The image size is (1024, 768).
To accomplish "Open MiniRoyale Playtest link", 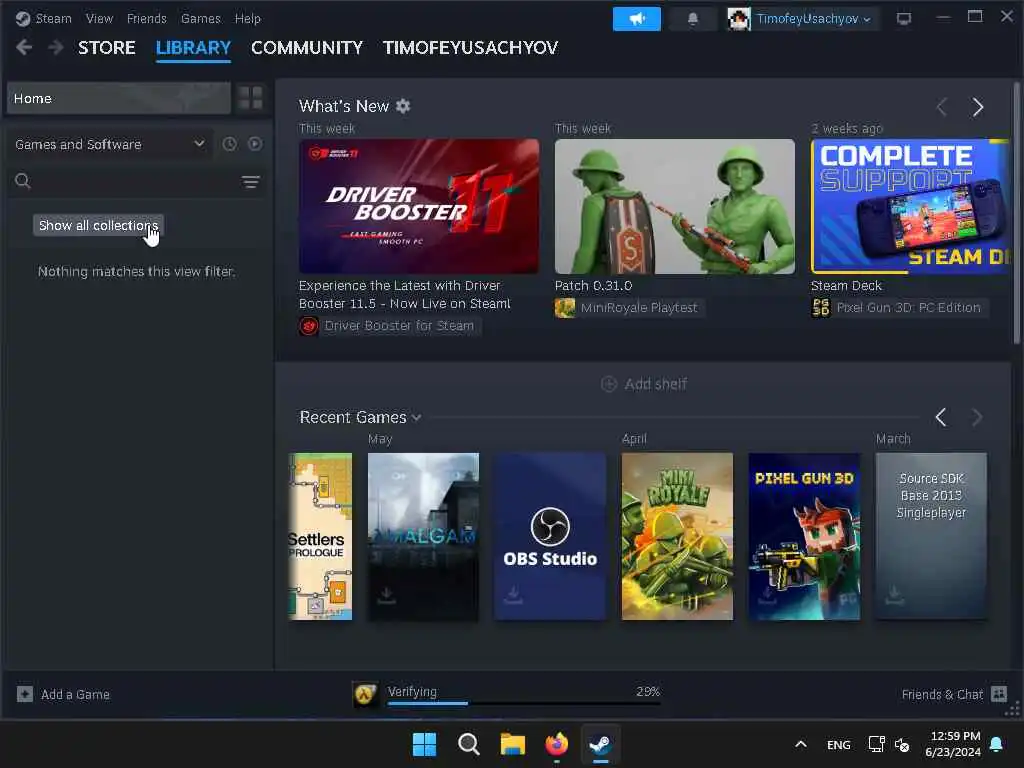I will tap(639, 308).
